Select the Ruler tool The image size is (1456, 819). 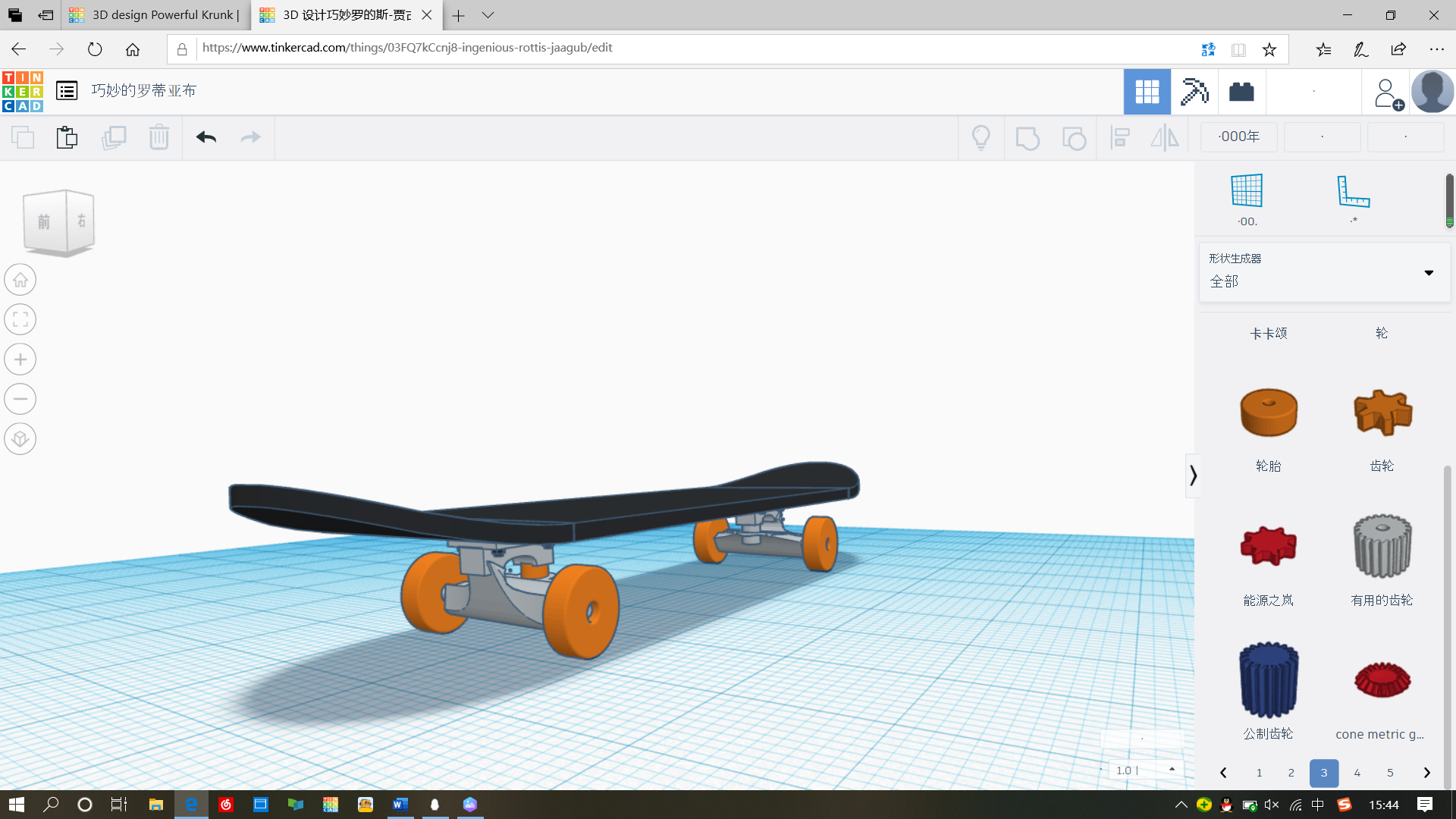[x=1354, y=190]
